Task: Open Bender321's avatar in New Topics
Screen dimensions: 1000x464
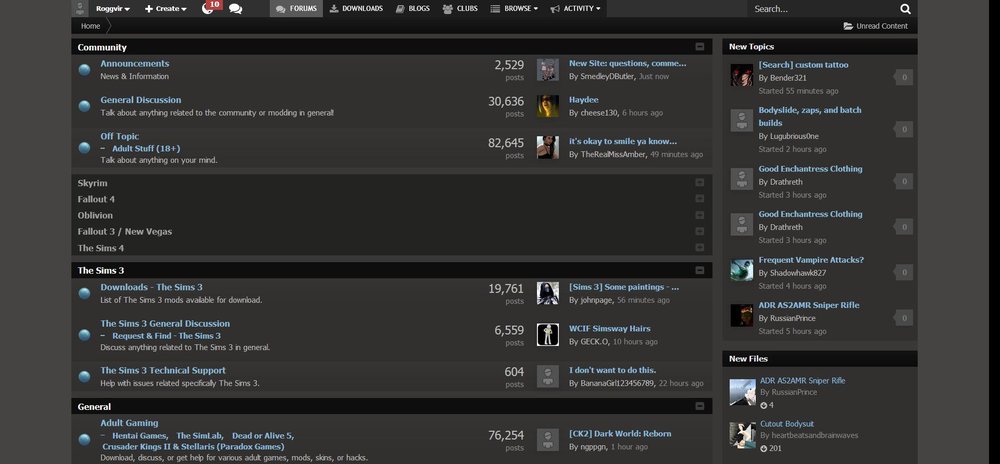Action: tap(742, 75)
